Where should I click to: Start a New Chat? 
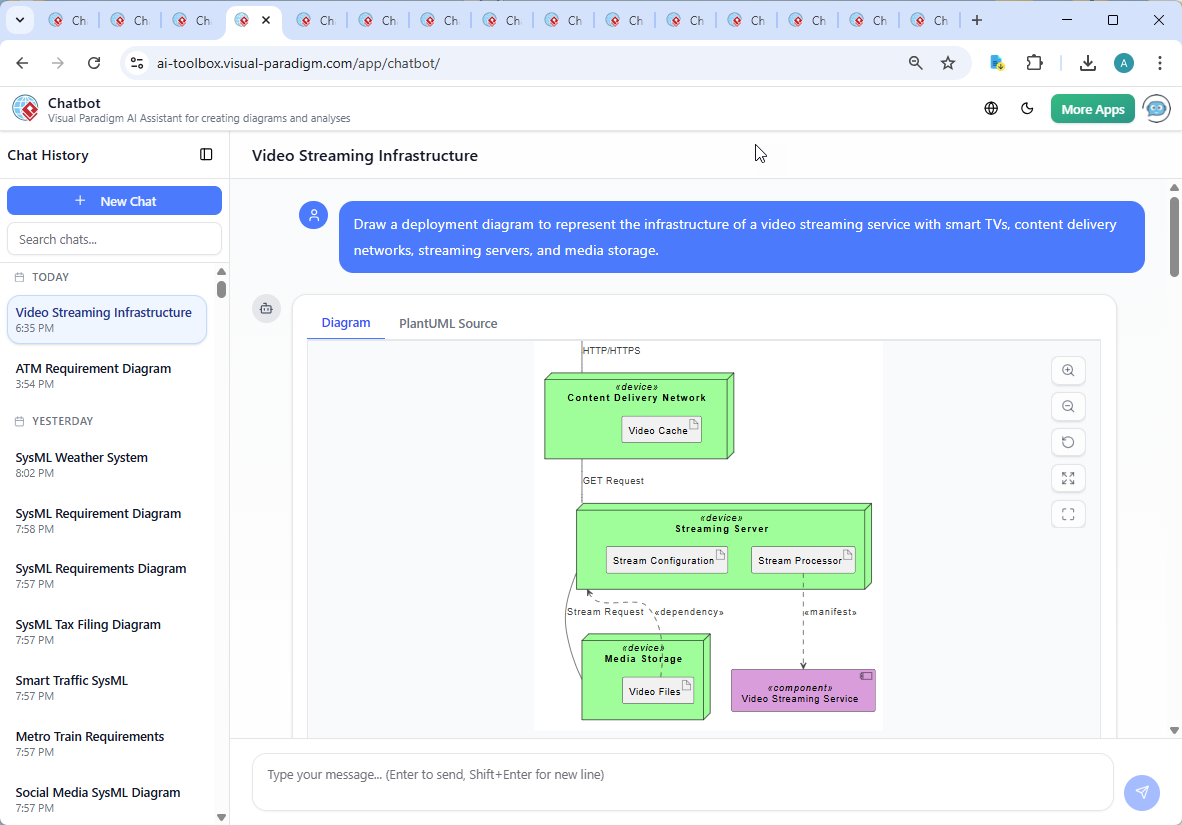(114, 200)
